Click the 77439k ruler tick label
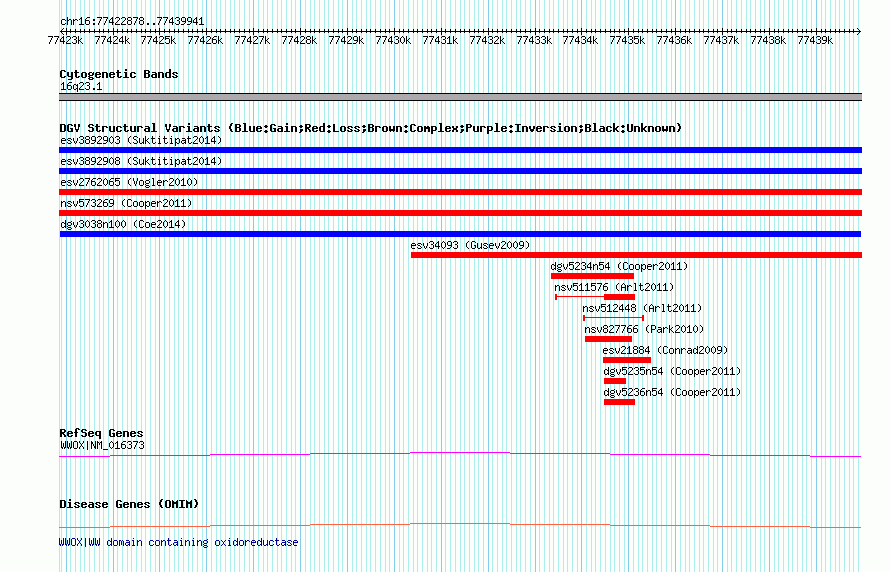 point(815,41)
